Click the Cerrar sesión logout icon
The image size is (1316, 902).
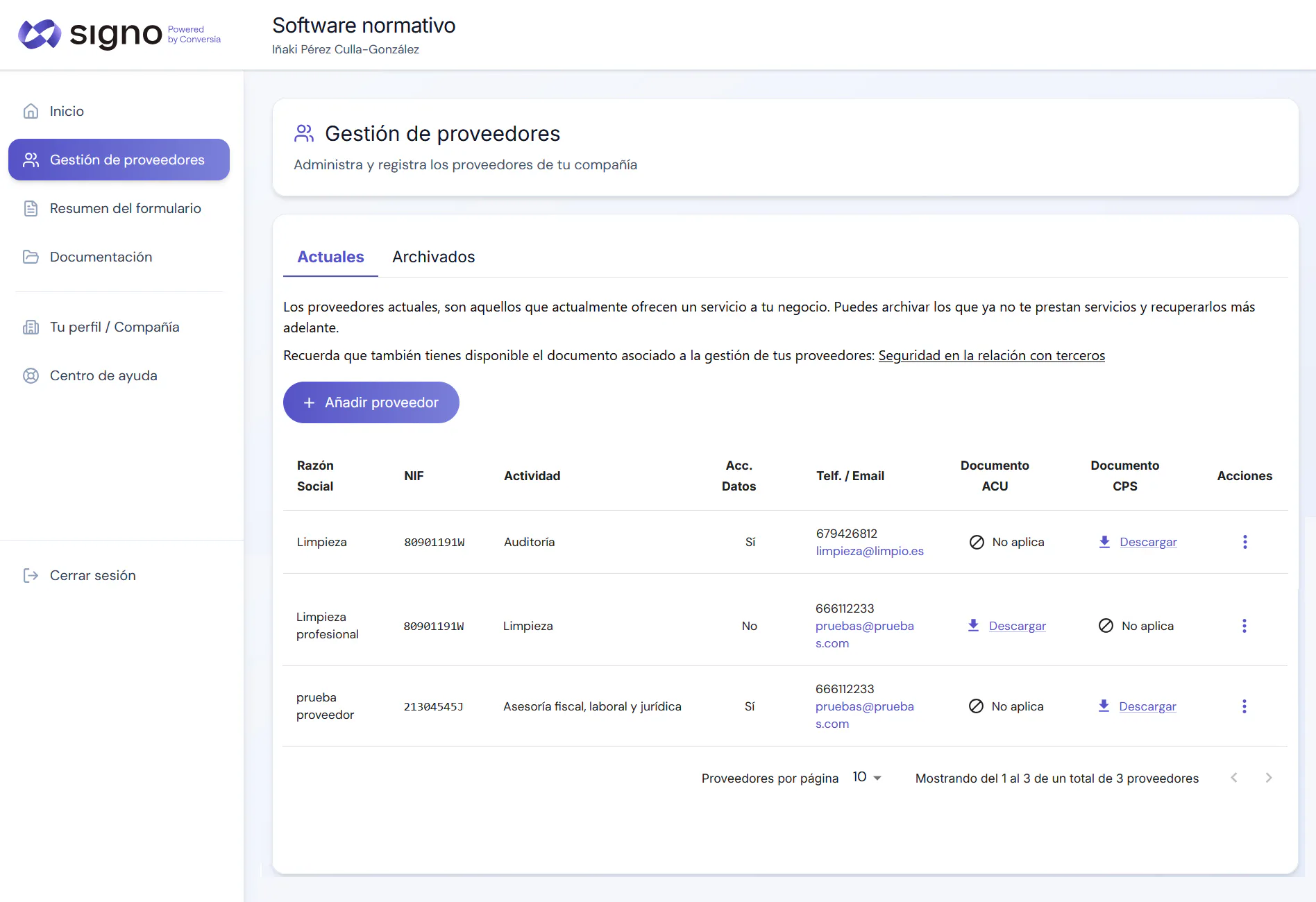31,575
